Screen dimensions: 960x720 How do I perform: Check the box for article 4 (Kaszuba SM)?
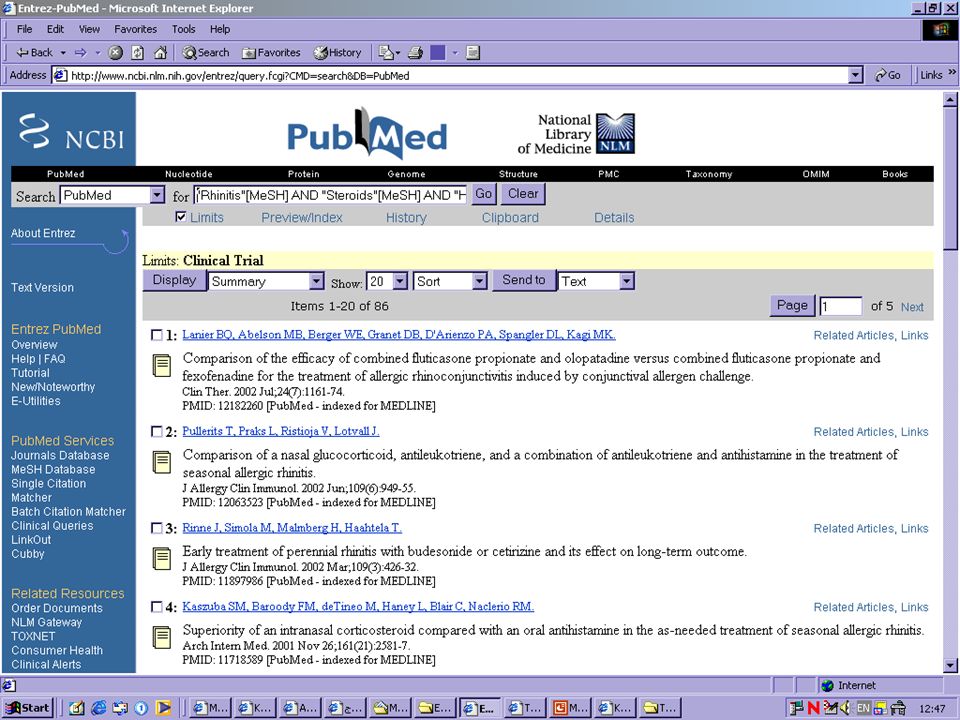(x=157, y=607)
